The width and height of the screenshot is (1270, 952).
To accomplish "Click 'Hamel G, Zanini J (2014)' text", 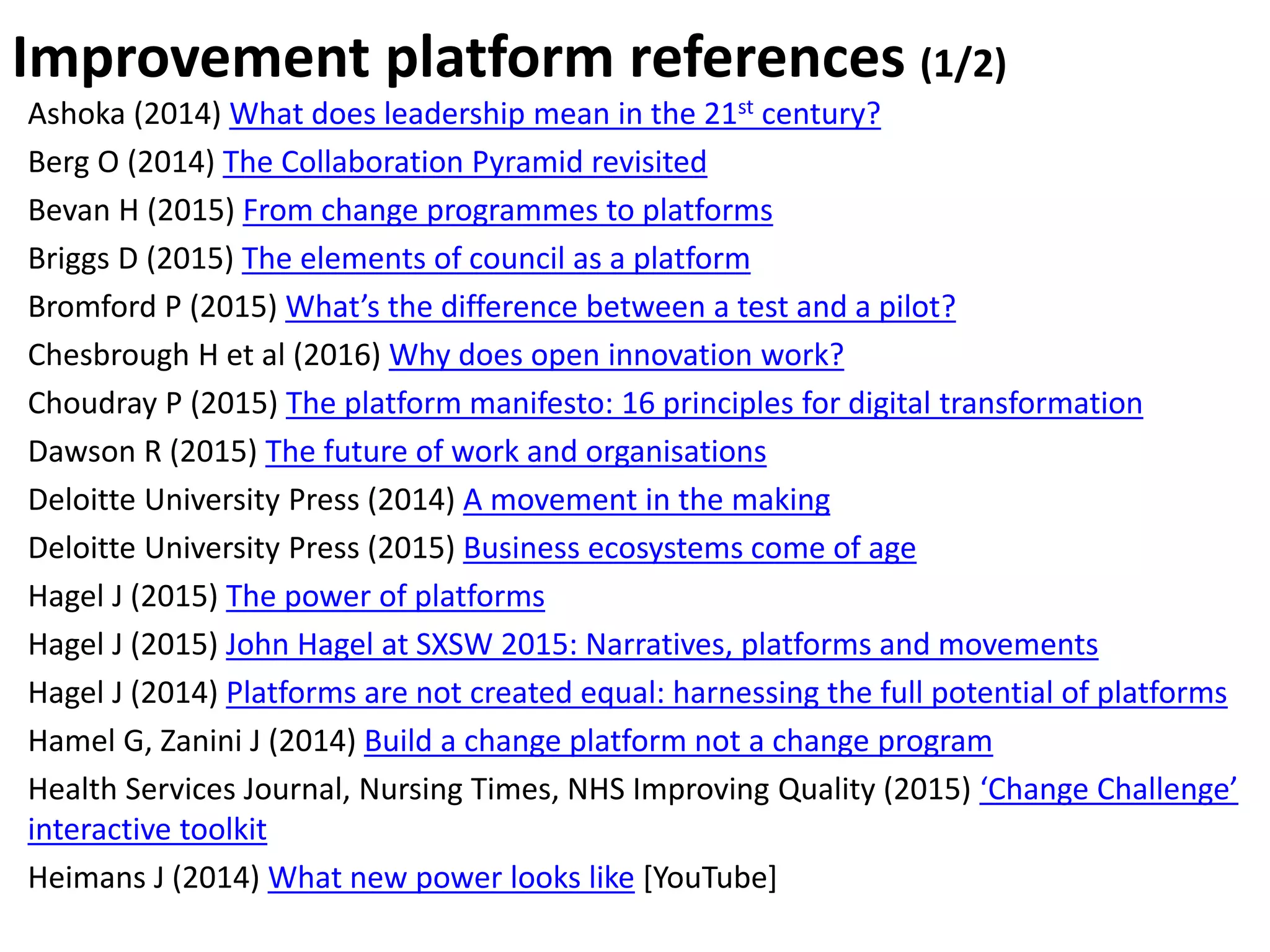I will click(x=192, y=741).
